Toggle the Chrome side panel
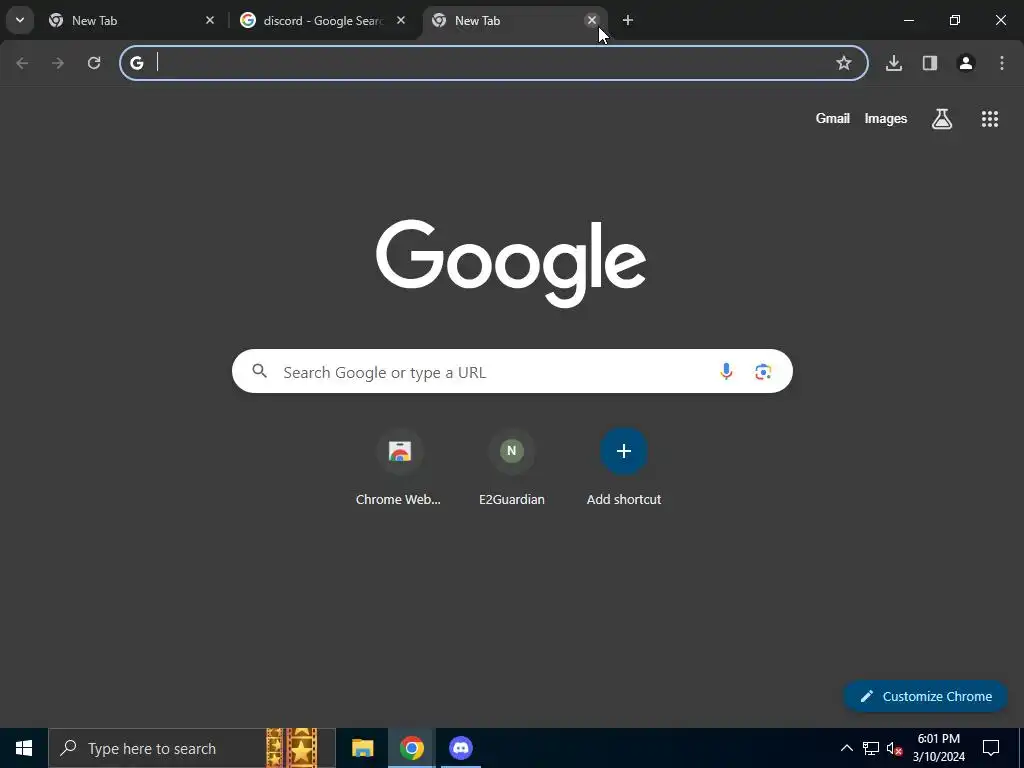1024x768 pixels. (930, 63)
